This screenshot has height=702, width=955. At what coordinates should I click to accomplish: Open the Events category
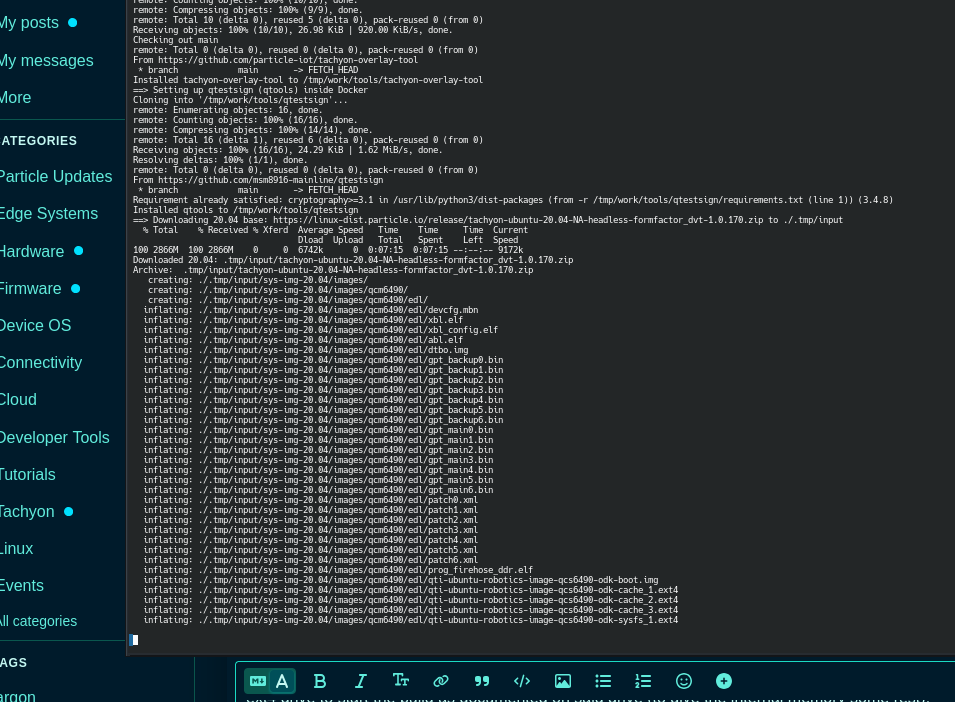[22, 586]
